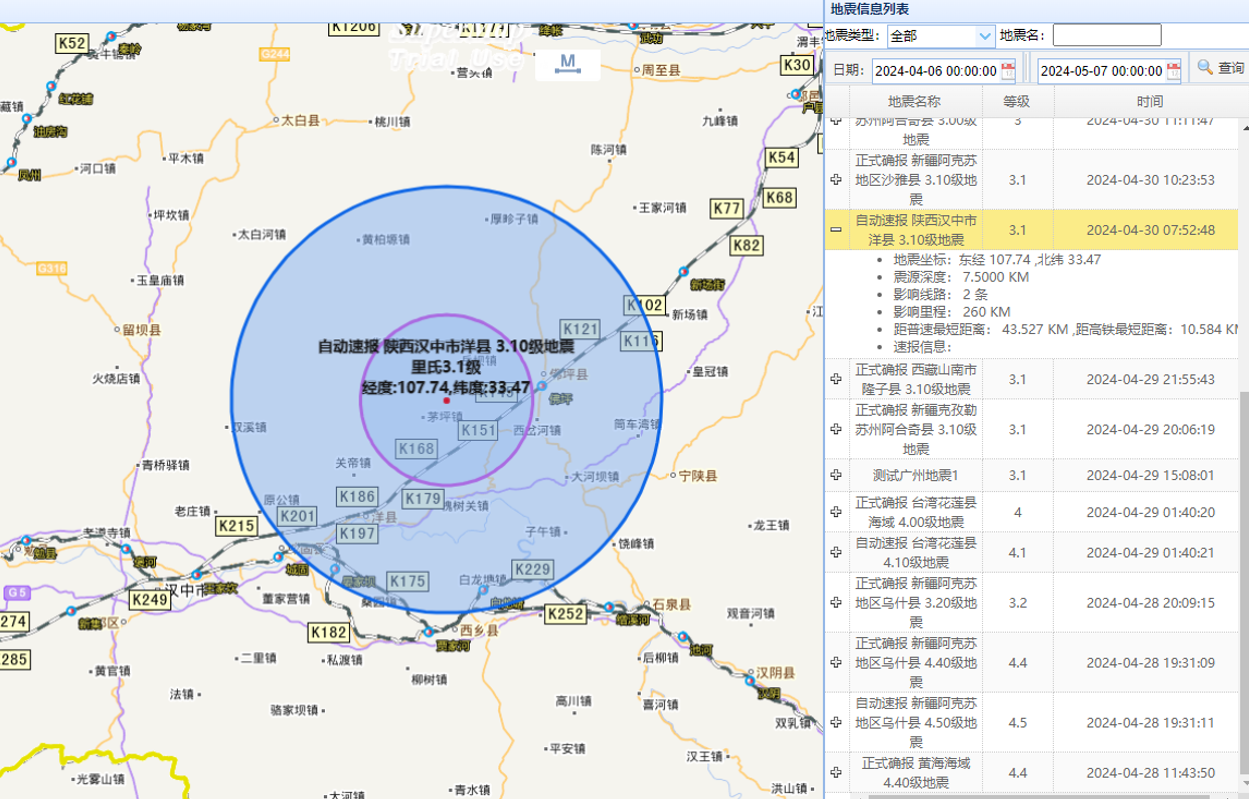The width and height of the screenshot is (1249, 799).
Task: Click the 地震名 text input field
Action: (x=1106, y=36)
